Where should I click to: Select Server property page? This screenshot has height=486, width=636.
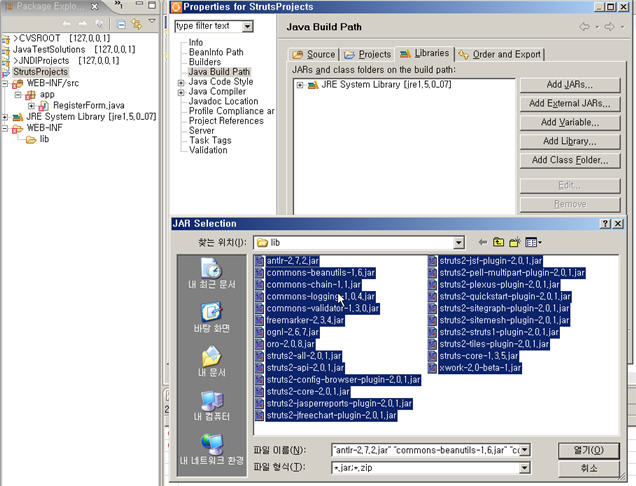coord(202,131)
